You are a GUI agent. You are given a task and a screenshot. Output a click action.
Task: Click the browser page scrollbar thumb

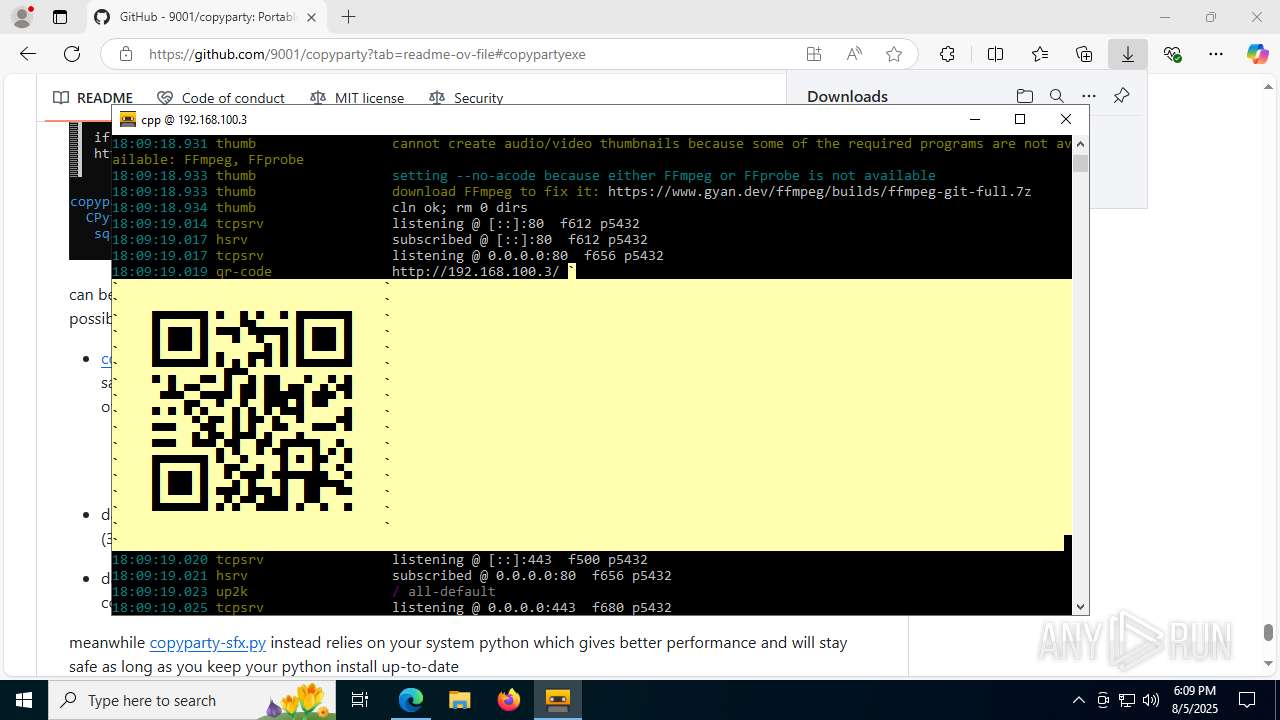[1269, 632]
